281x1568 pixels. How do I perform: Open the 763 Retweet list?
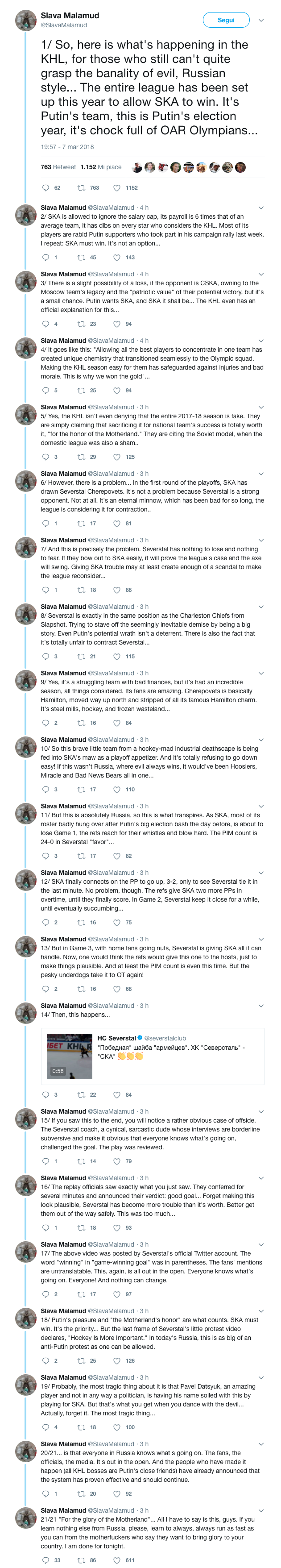(x=58, y=167)
